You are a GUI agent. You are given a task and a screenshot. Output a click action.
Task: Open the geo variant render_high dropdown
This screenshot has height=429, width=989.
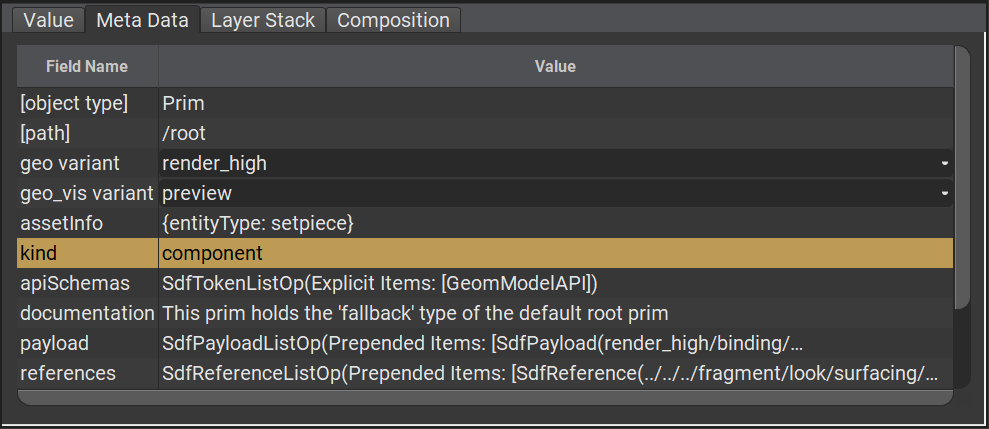click(555, 163)
